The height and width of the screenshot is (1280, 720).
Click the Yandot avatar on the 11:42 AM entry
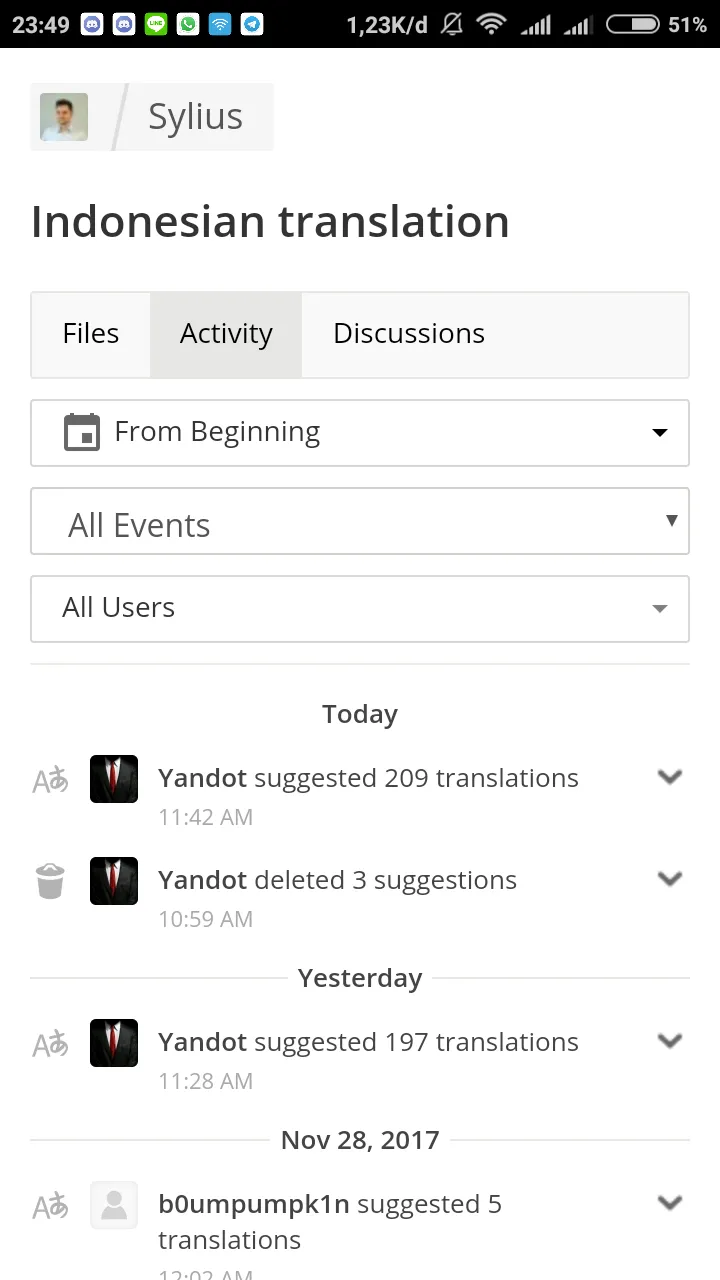coord(114,779)
